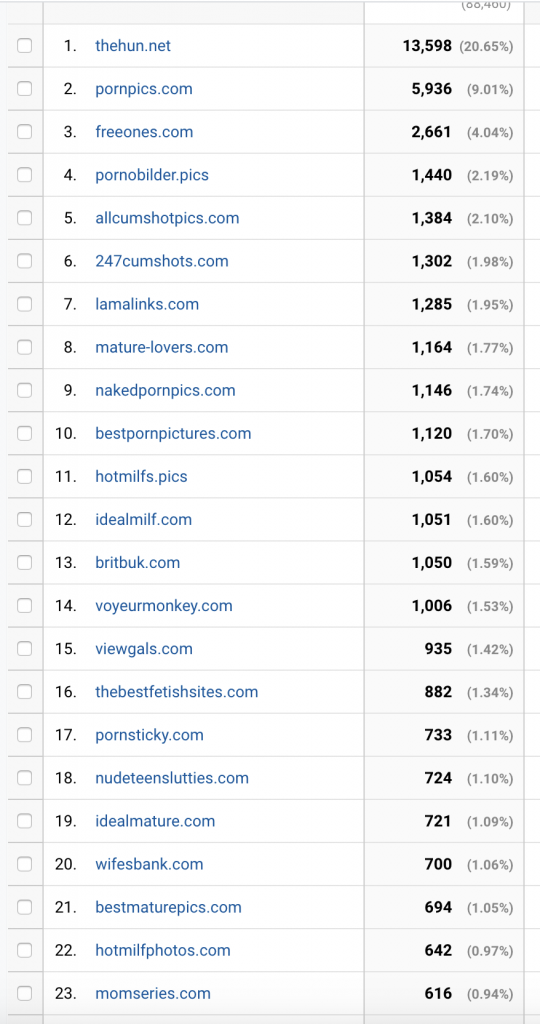Click the 13,598 value for thehun.net
Screen dimensions: 540x1024
pos(428,46)
